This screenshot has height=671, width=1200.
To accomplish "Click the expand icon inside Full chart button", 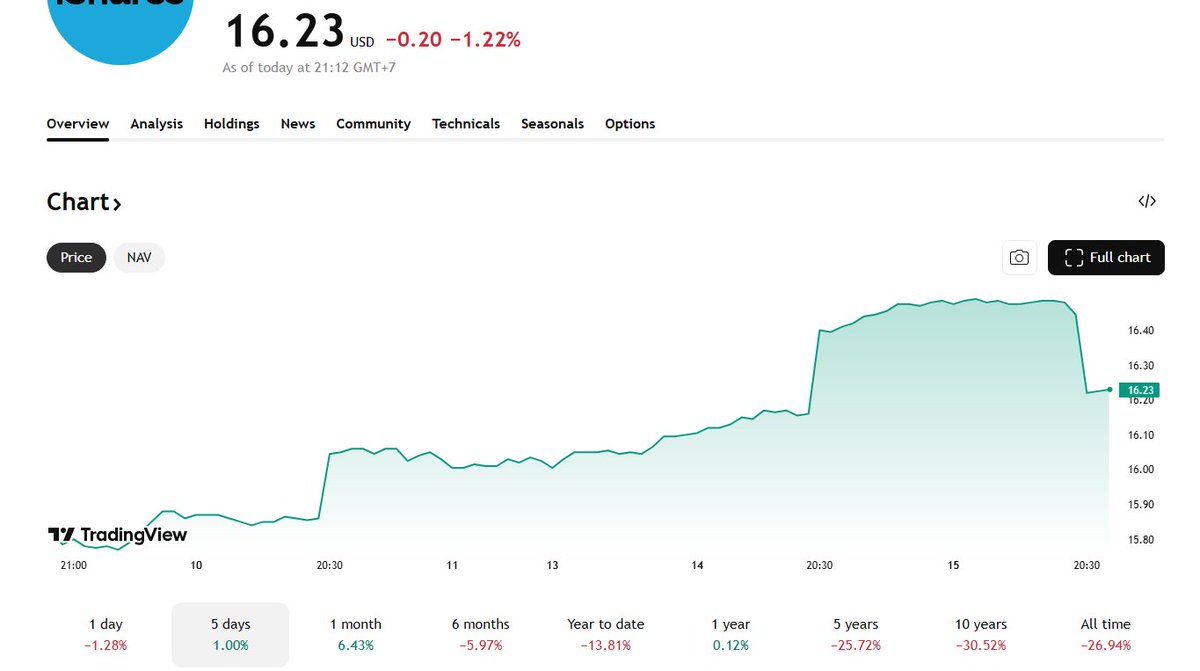I will click(x=1073, y=257).
